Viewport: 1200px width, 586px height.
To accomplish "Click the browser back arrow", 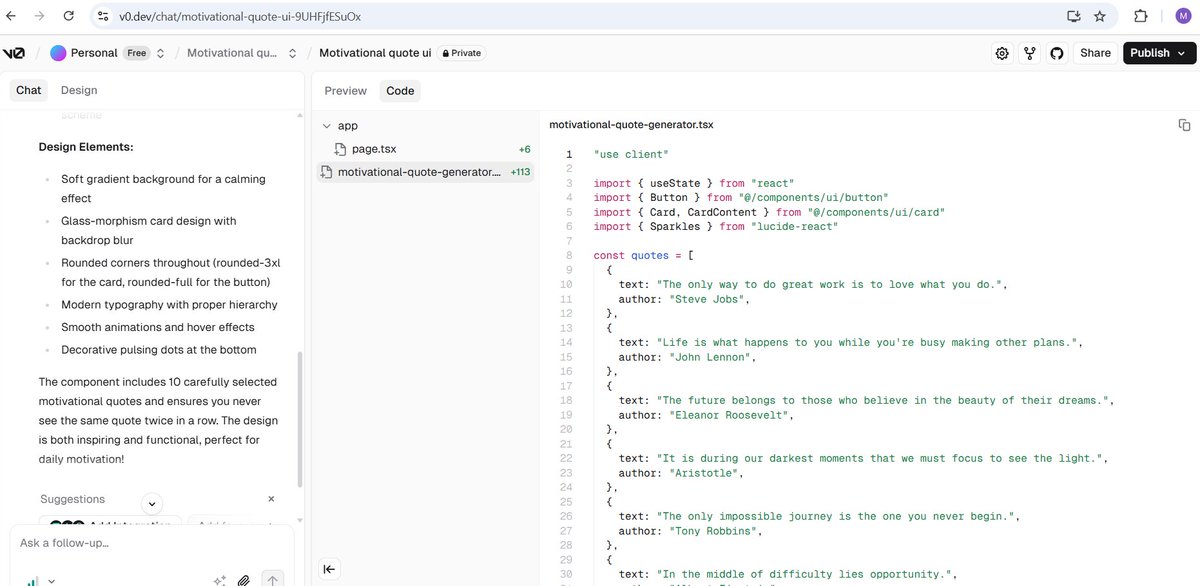I will pos(11,16).
